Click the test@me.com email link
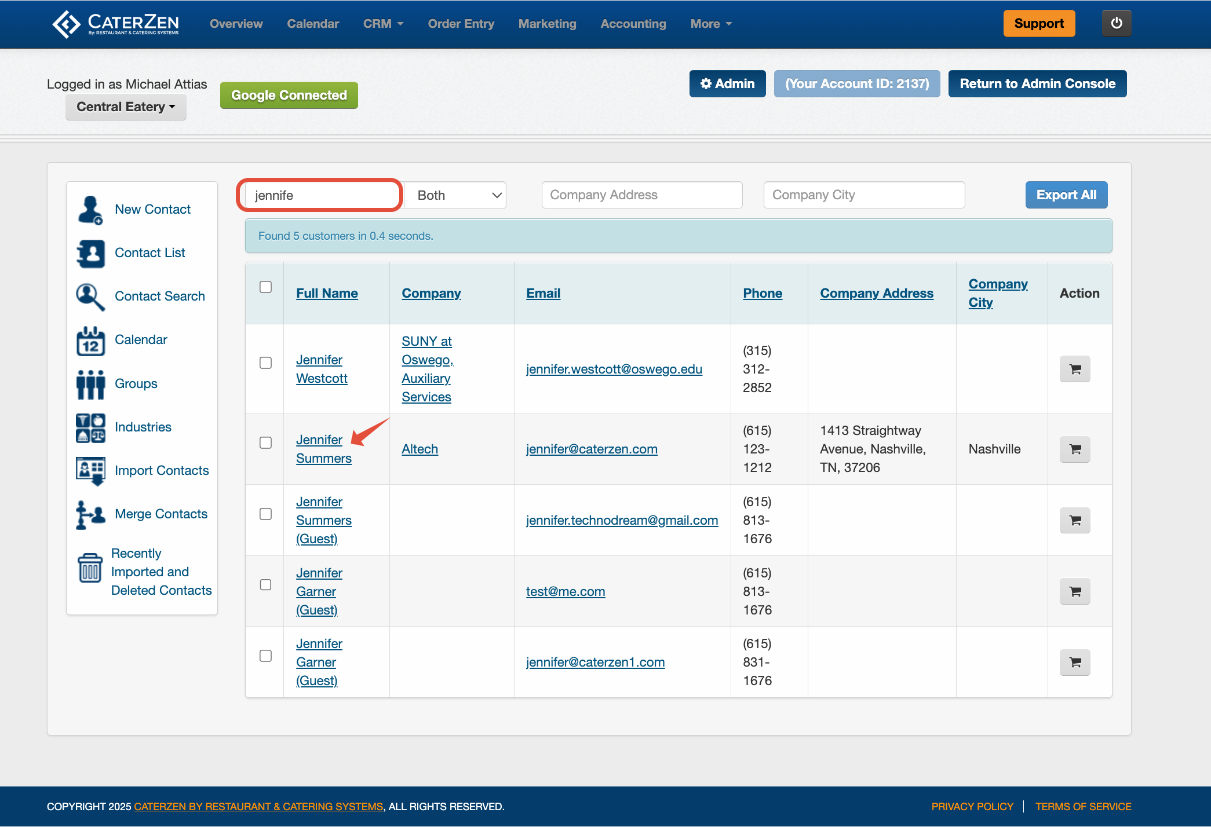This screenshot has width=1211, height=827. click(x=566, y=591)
